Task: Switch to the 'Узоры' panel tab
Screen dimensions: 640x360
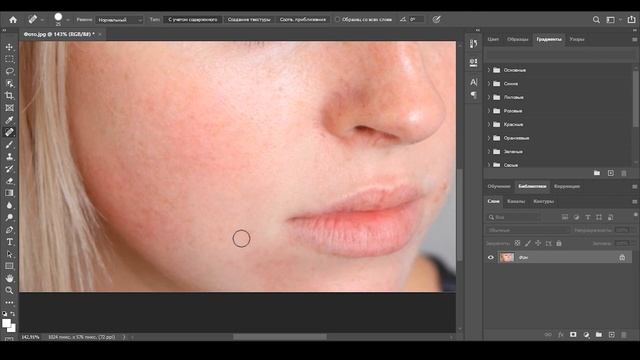Action: coord(577,39)
